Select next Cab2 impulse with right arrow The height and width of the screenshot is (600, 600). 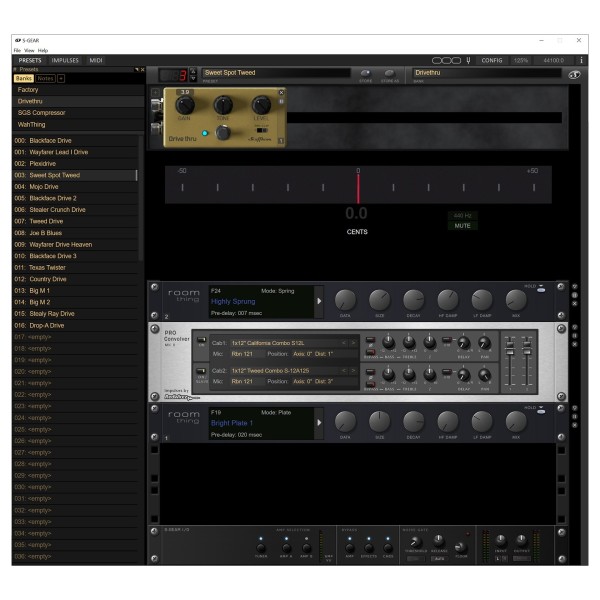pyautogui.click(x=353, y=370)
